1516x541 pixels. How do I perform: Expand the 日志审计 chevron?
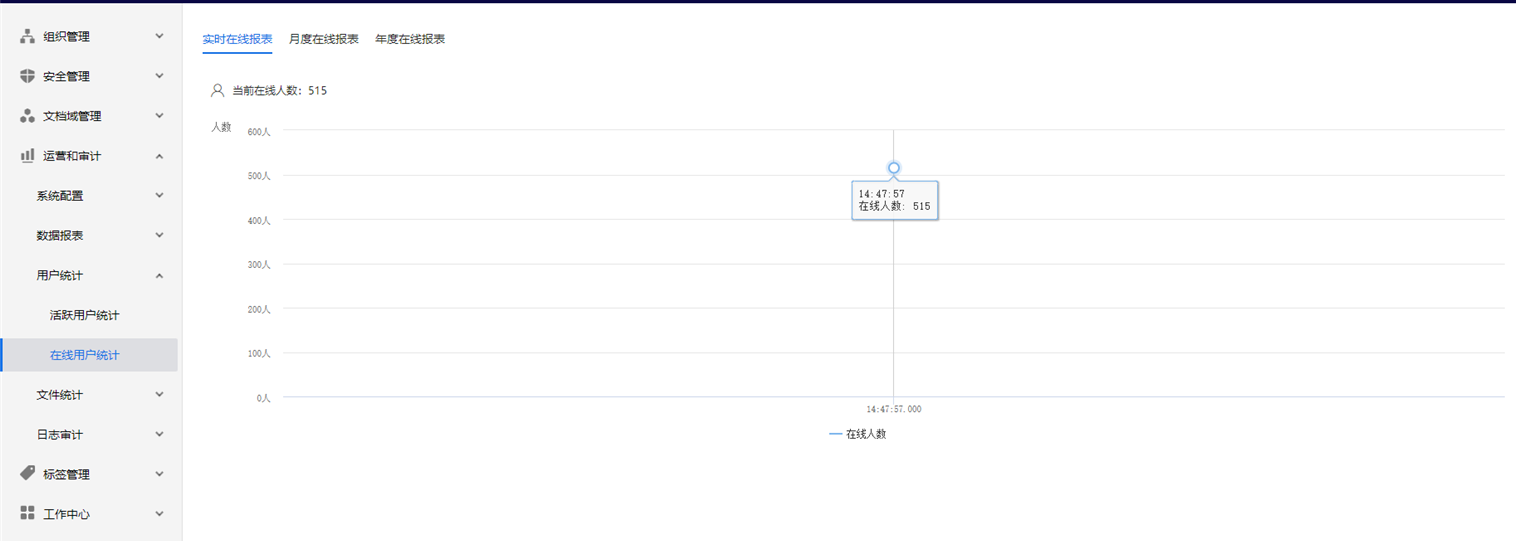coord(159,434)
